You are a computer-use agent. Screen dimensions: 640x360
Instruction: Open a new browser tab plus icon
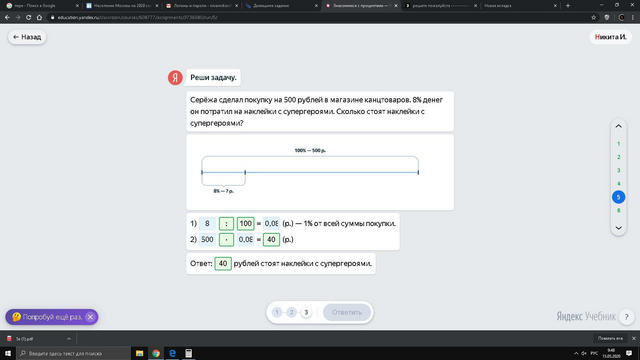tap(568, 6)
